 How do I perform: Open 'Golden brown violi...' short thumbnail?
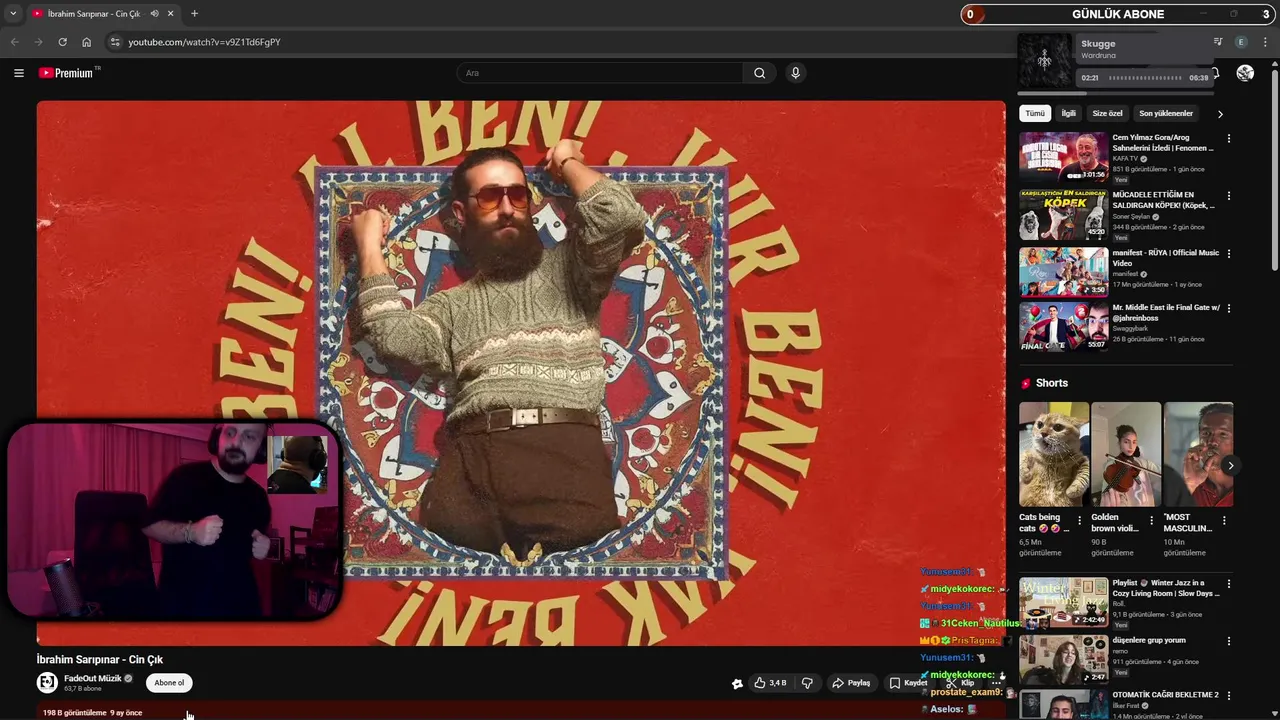point(1126,455)
